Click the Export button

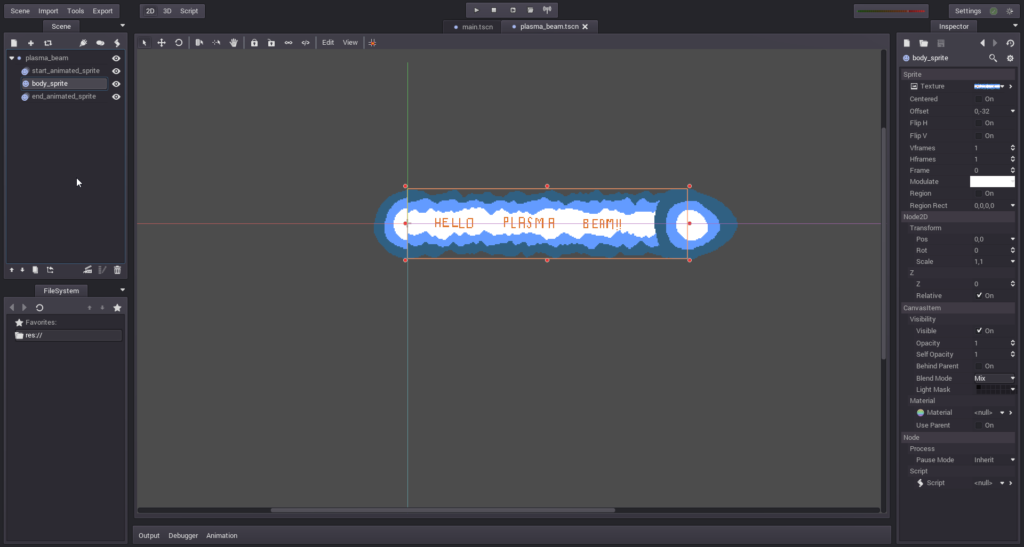coord(103,11)
